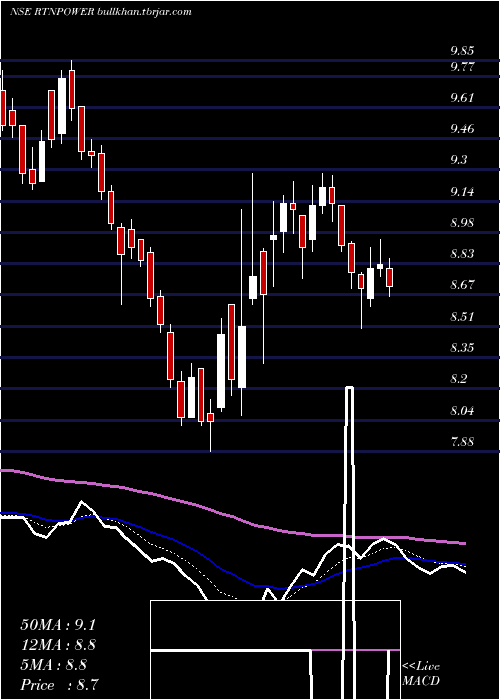
Task: Click the 8.83 price label
Action: coord(462,254)
